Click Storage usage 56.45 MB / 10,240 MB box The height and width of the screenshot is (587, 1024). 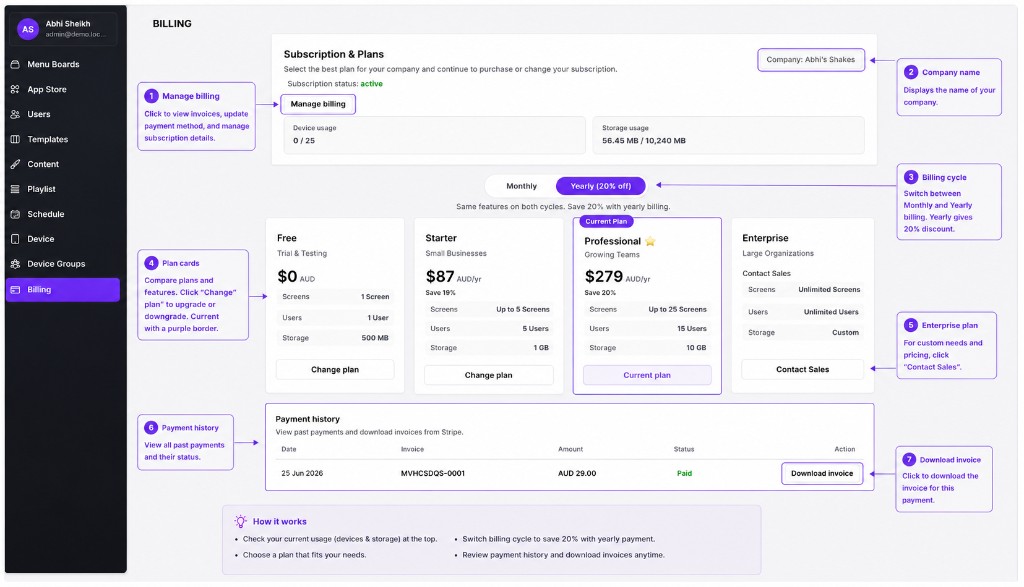pos(728,135)
